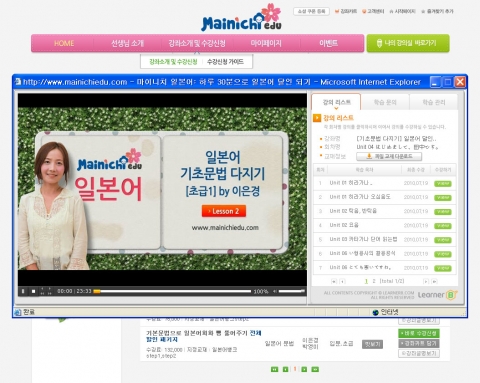Select lecture 'Unit 01 히라가나 오십음도'
The height and width of the screenshot is (383, 480).
[360, 197]
